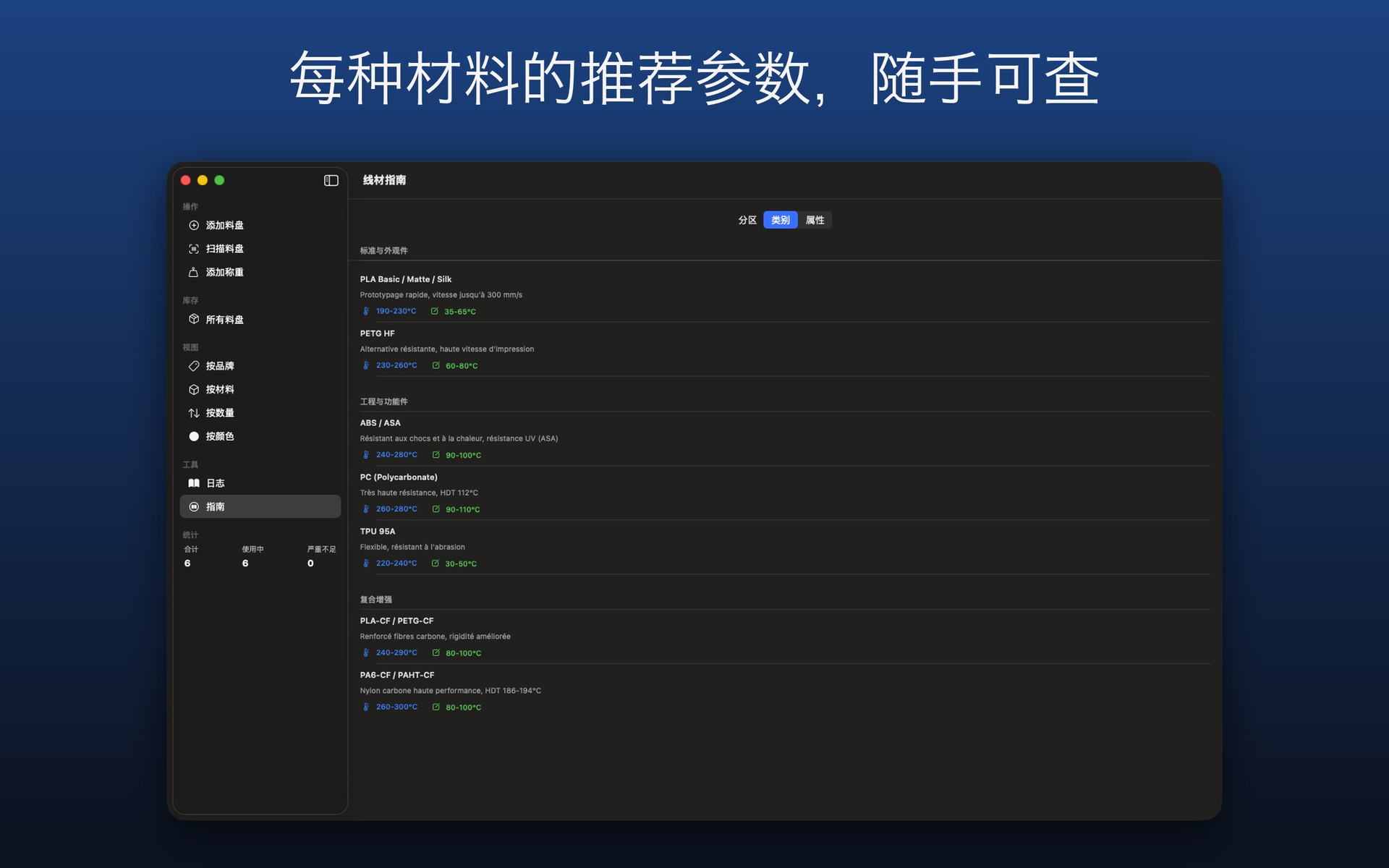The height and width of the screenshot is (868, 1389).
Task: Click bed temperature icon of PETG HF
Action: 436,365
